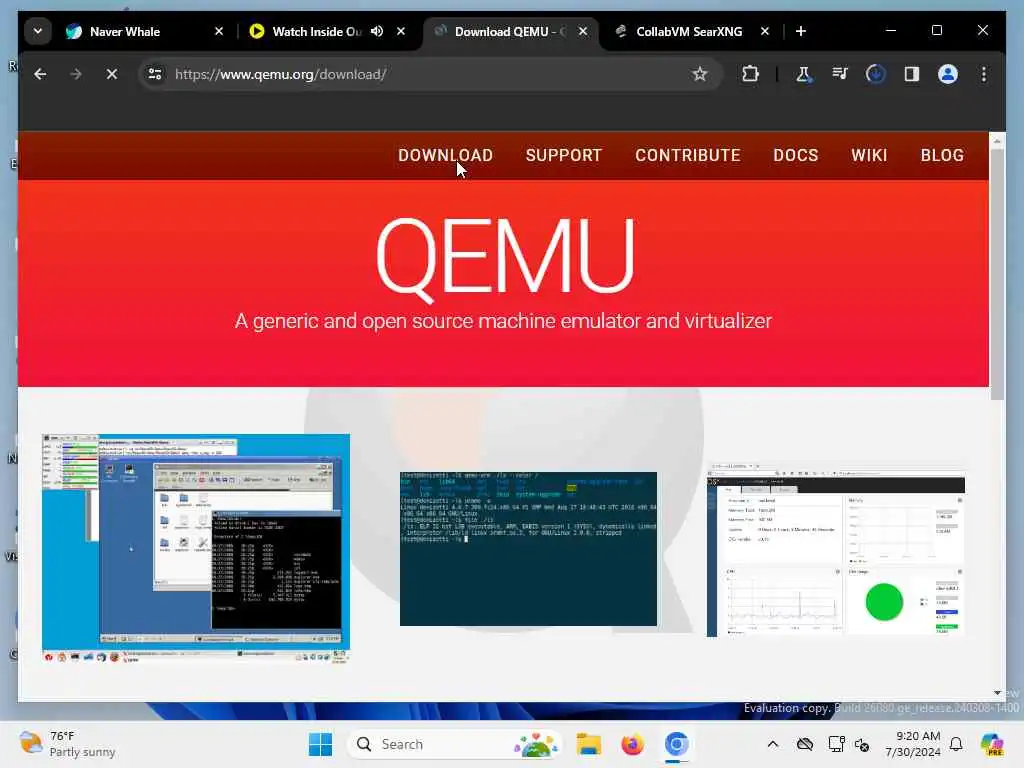The height and width of the screenshot is (768, 1024).
Task: Click the page vertical scrollbar thumb
Action: coord(997,274)
